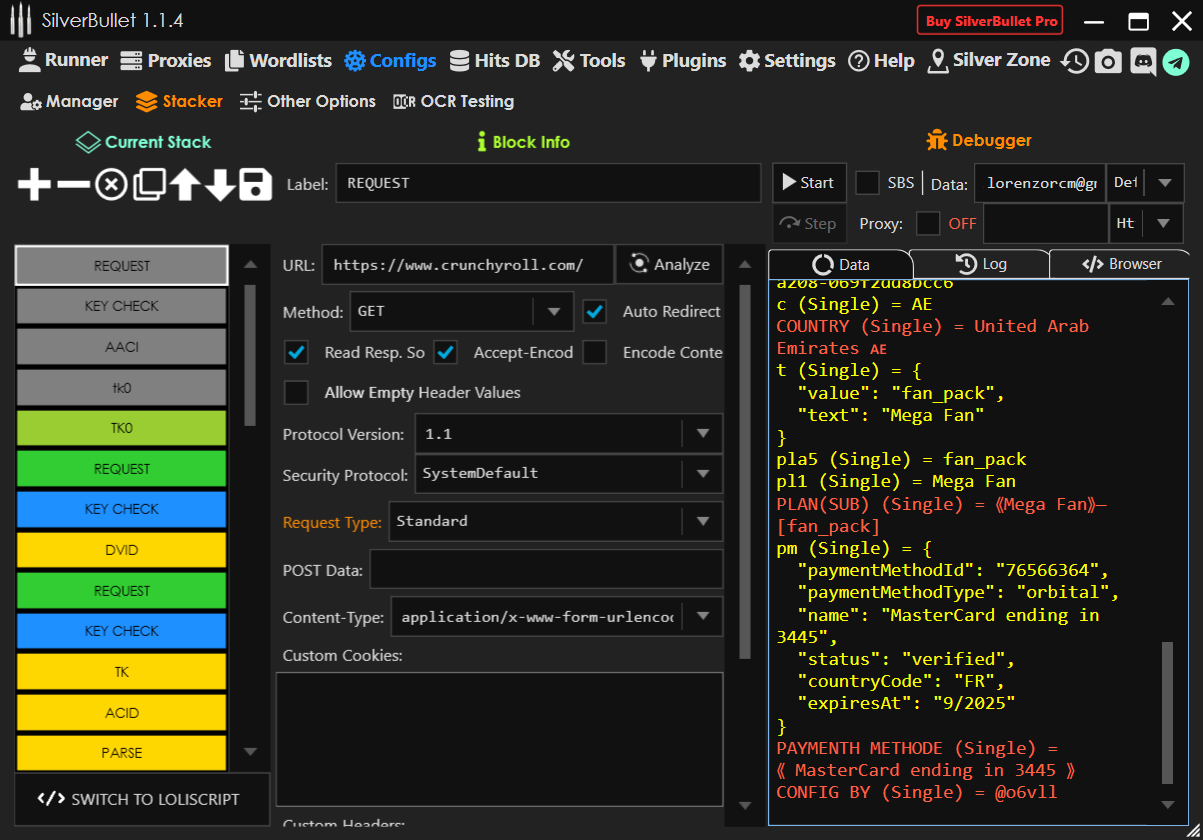Click the Label text field
The width and height of the screenshot is (1203, 840).
(x=548, y=183)
